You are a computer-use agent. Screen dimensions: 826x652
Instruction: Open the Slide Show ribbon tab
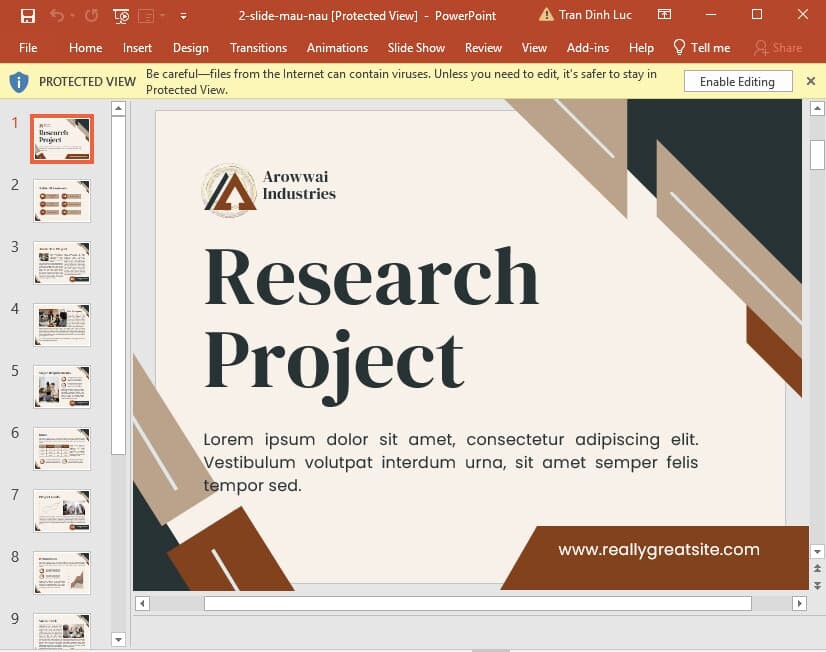(416, 47)
